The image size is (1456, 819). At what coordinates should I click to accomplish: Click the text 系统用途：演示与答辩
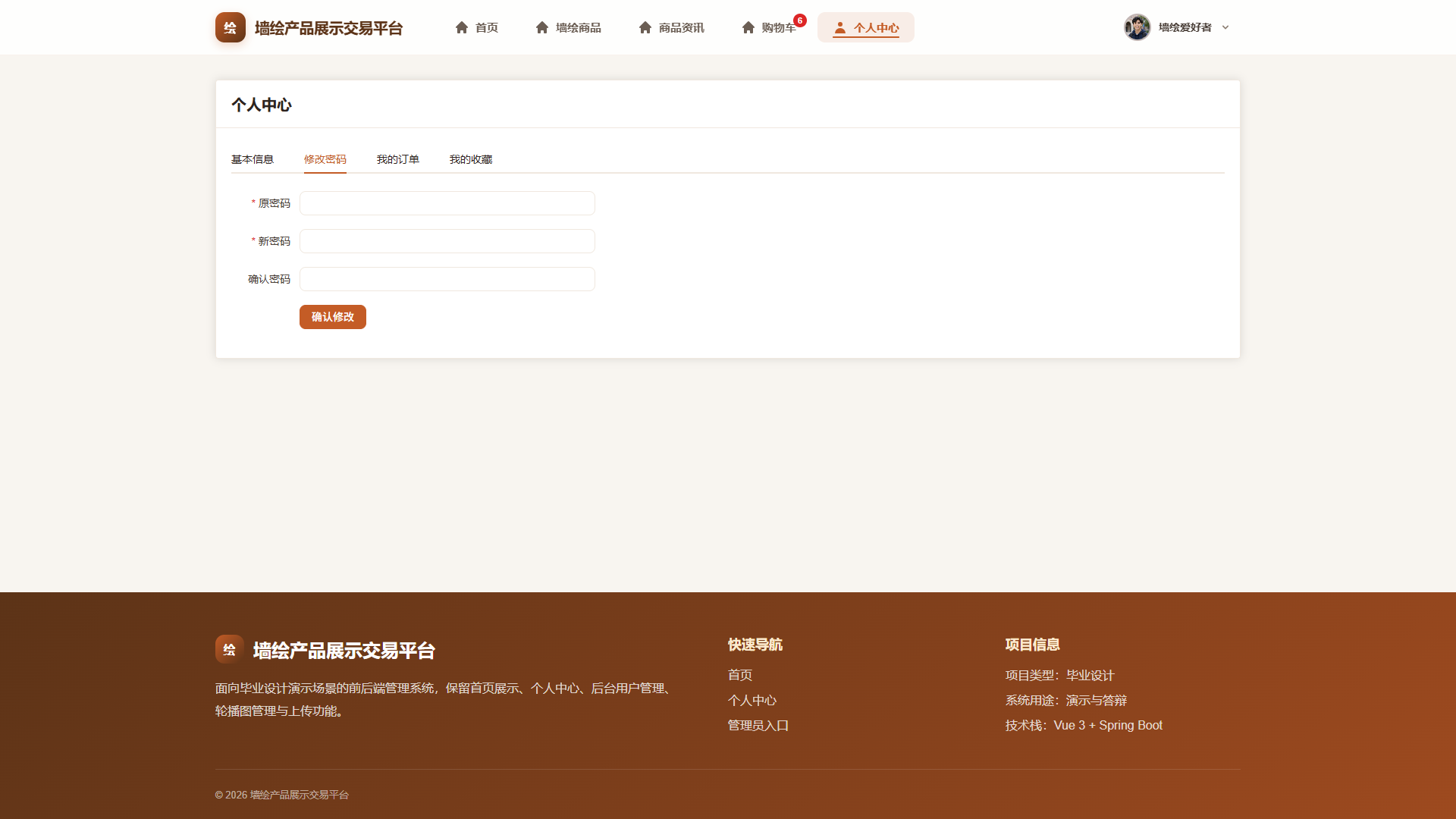coord(1066,700)
